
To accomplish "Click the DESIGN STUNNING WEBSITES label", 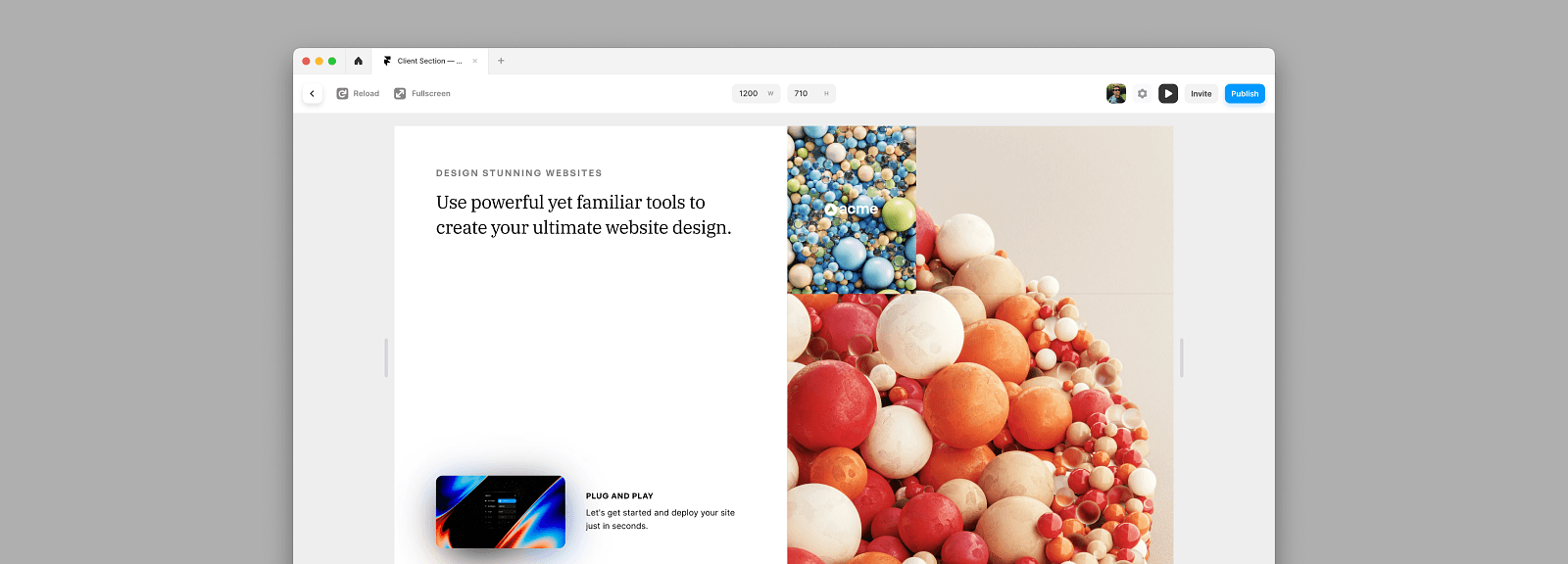I will click(x=519, y=173).
